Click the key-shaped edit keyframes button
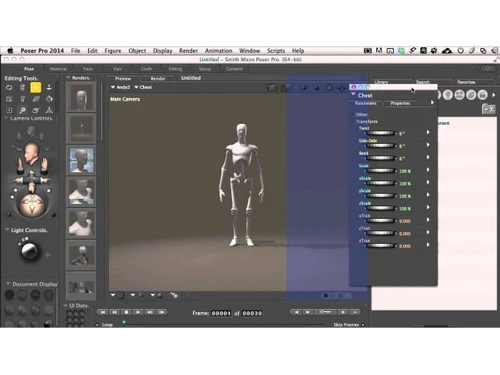 pos(325,312)
